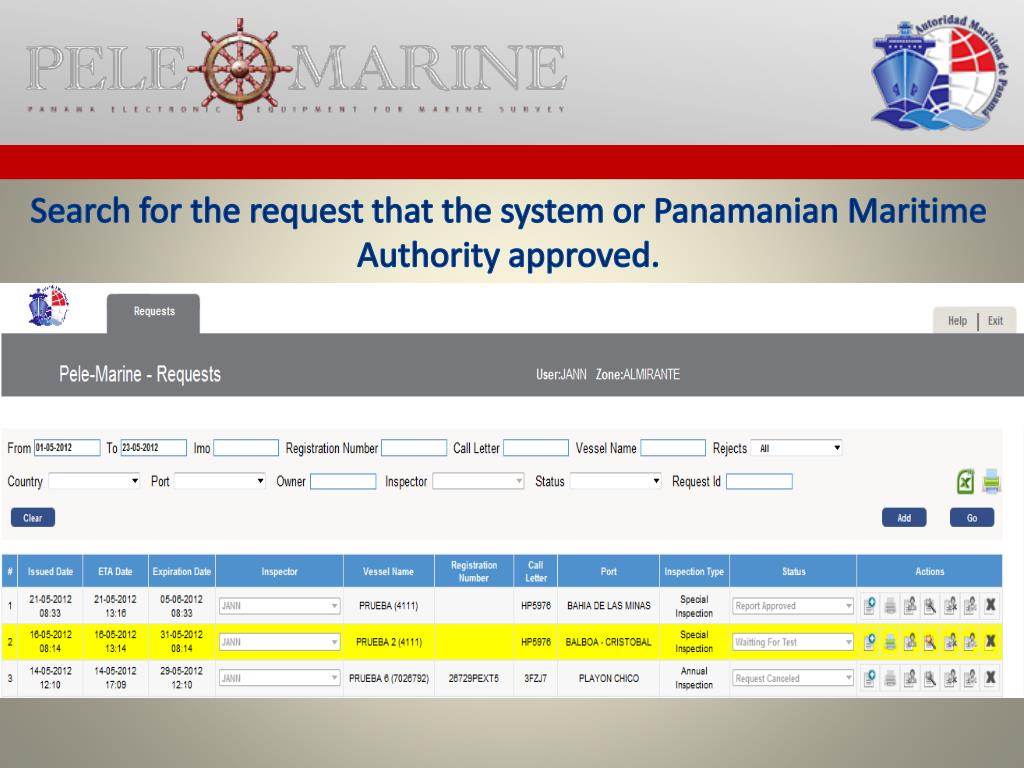This screenshot has width=1024, height=768.
Task: Select the BAHIA DE LAS MINAS port cell
Action: 609,606
